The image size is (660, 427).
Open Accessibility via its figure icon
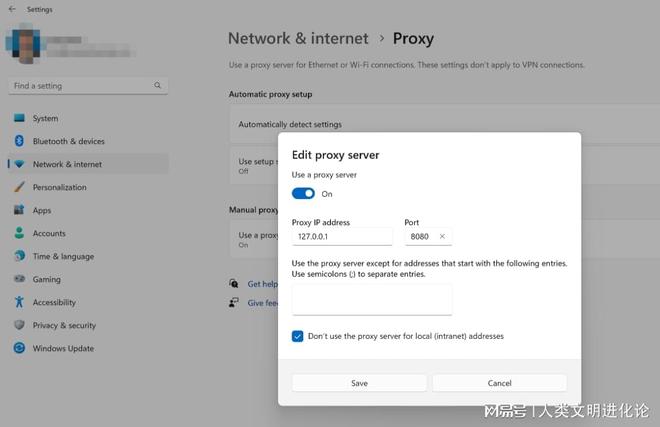[x=19, y=302]
